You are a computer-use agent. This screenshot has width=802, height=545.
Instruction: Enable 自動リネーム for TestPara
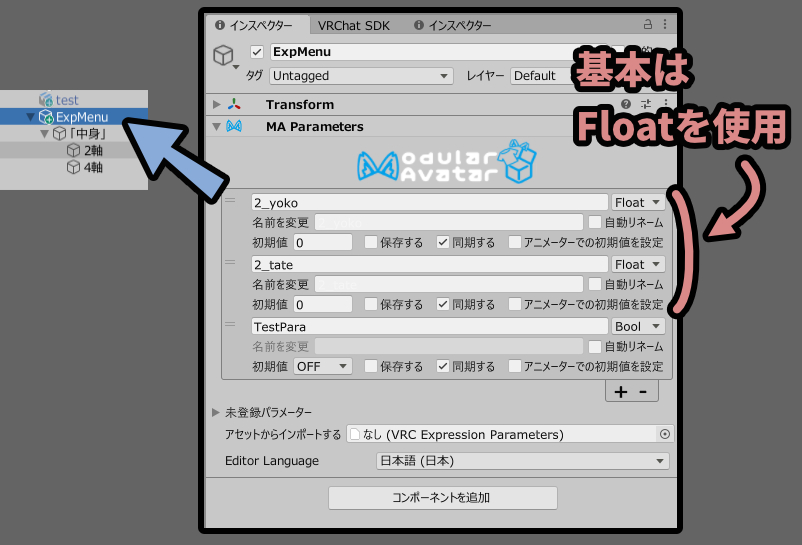[594, 347]
